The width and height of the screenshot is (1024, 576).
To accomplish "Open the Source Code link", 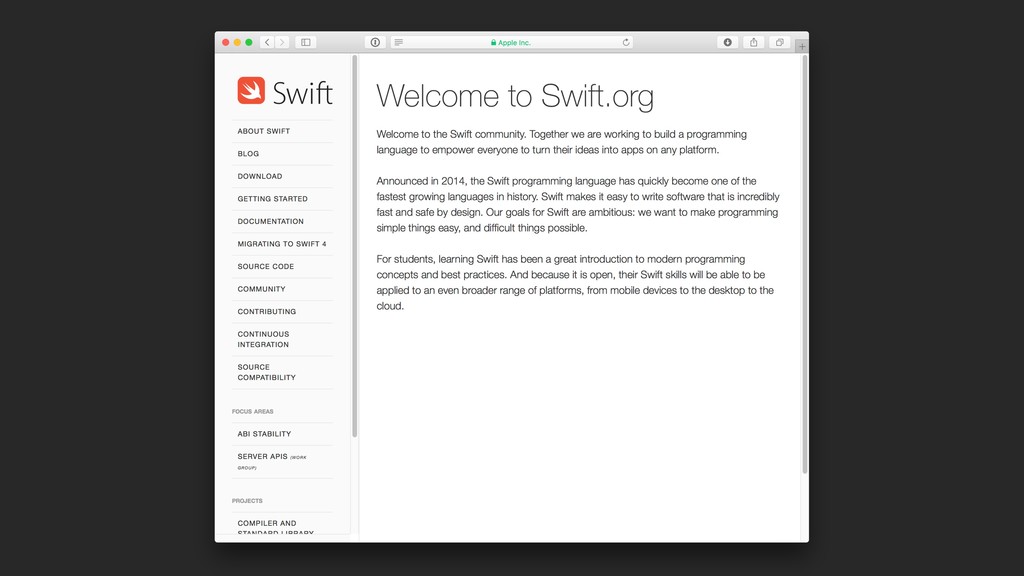I will tap(266, 266).
